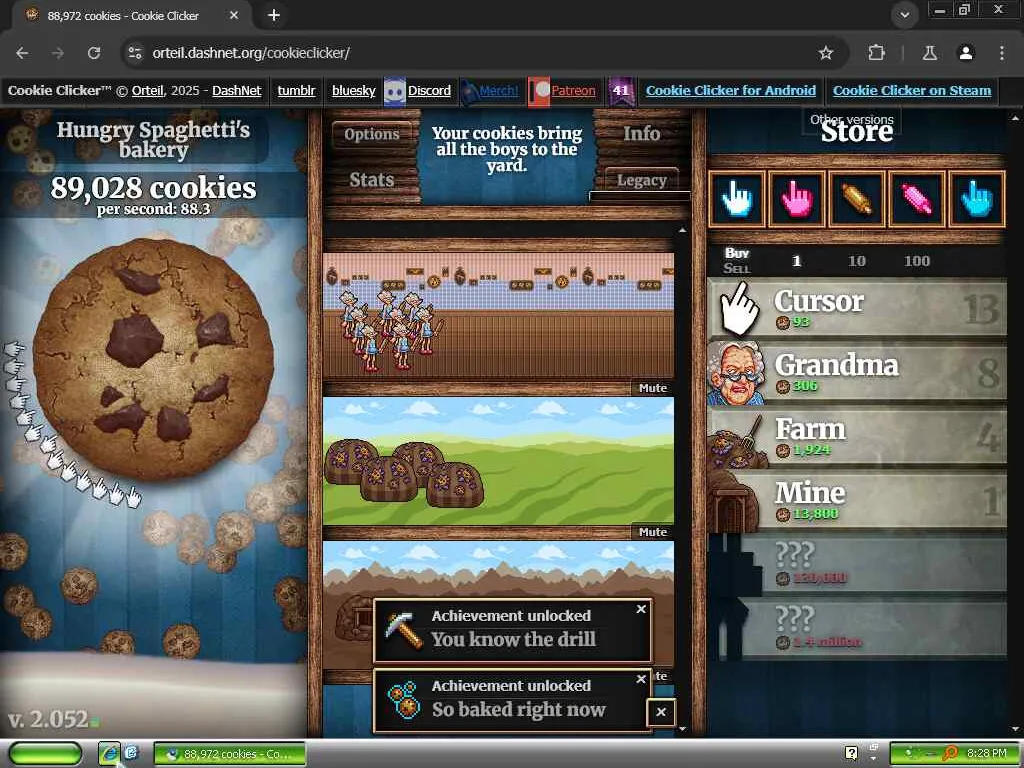Image resolution: width=1024 pixels, height=768 pixels.
Task: Buy the cyan cursor upgrade
Action: tap(976, 199)
